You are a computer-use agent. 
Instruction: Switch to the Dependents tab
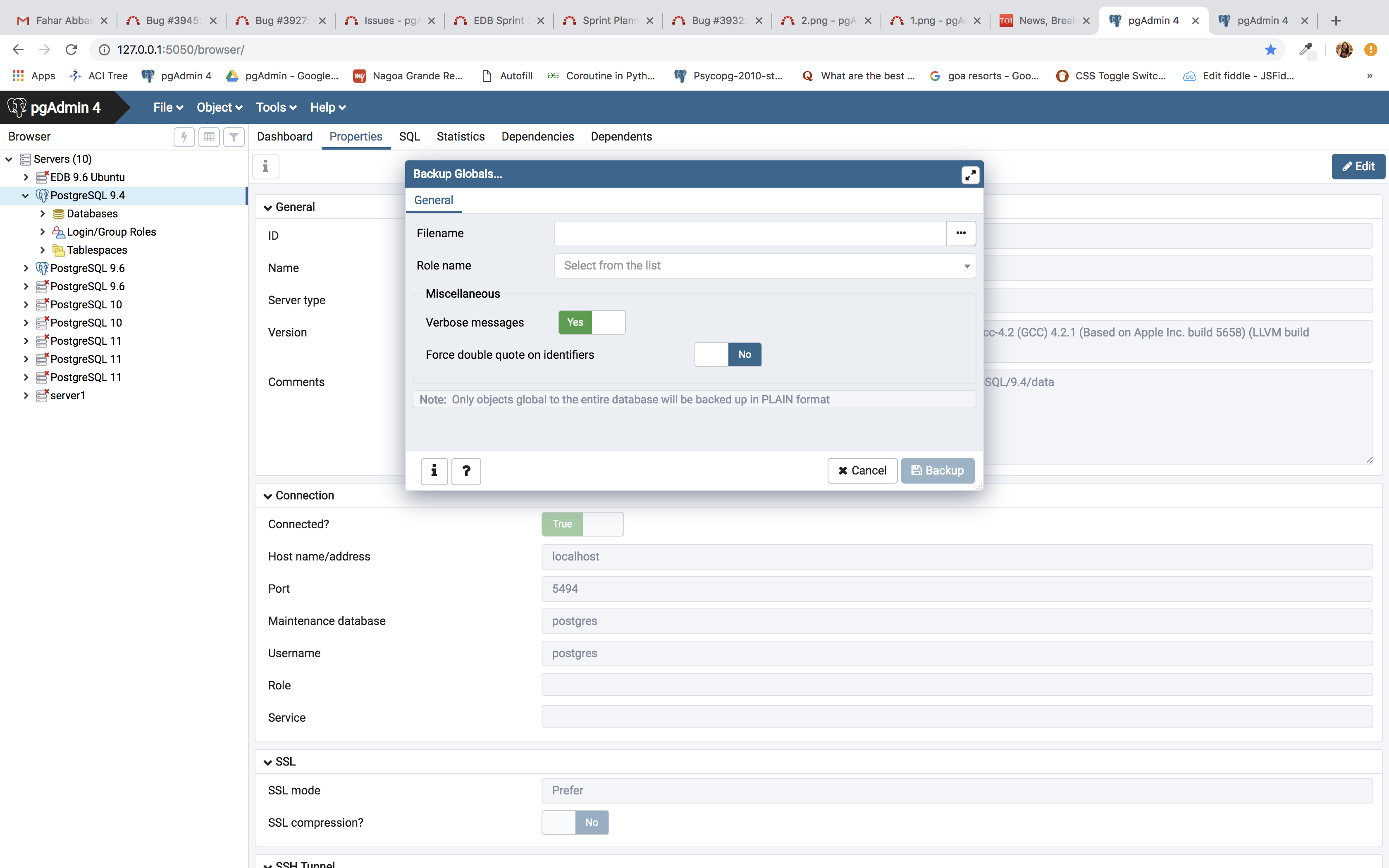point(621,137)
